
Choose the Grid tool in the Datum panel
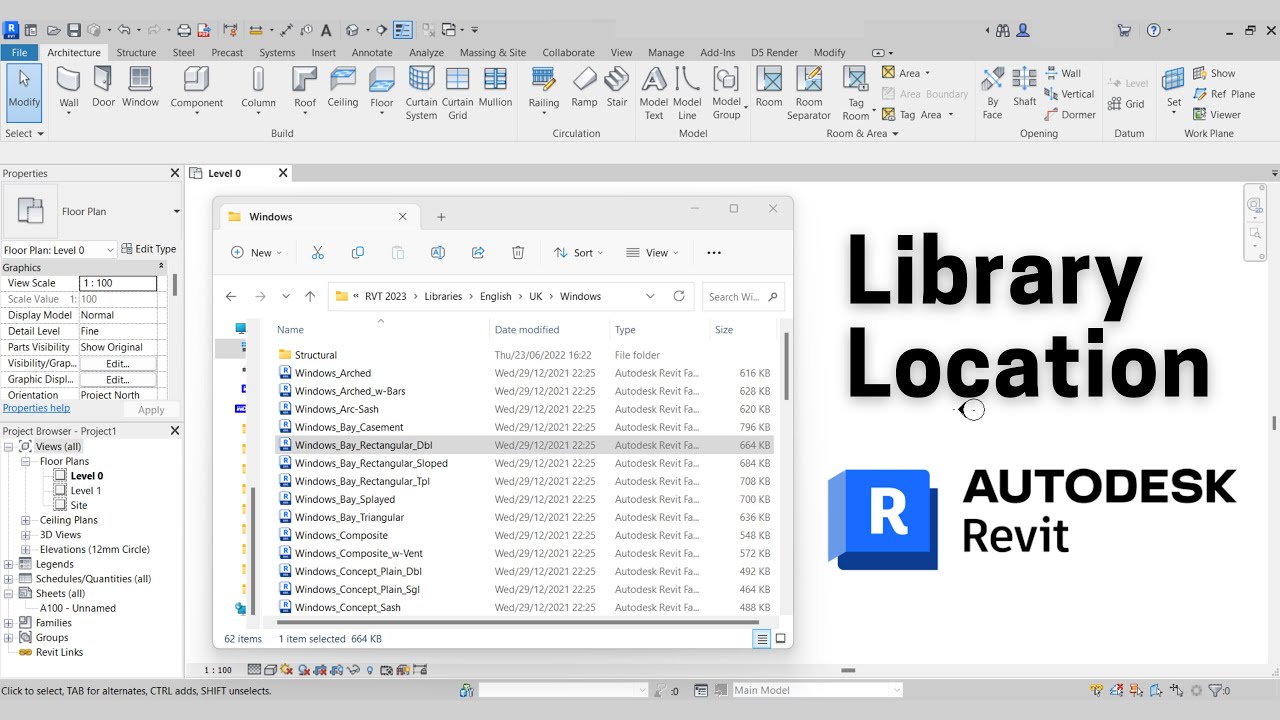point(1127,104)
